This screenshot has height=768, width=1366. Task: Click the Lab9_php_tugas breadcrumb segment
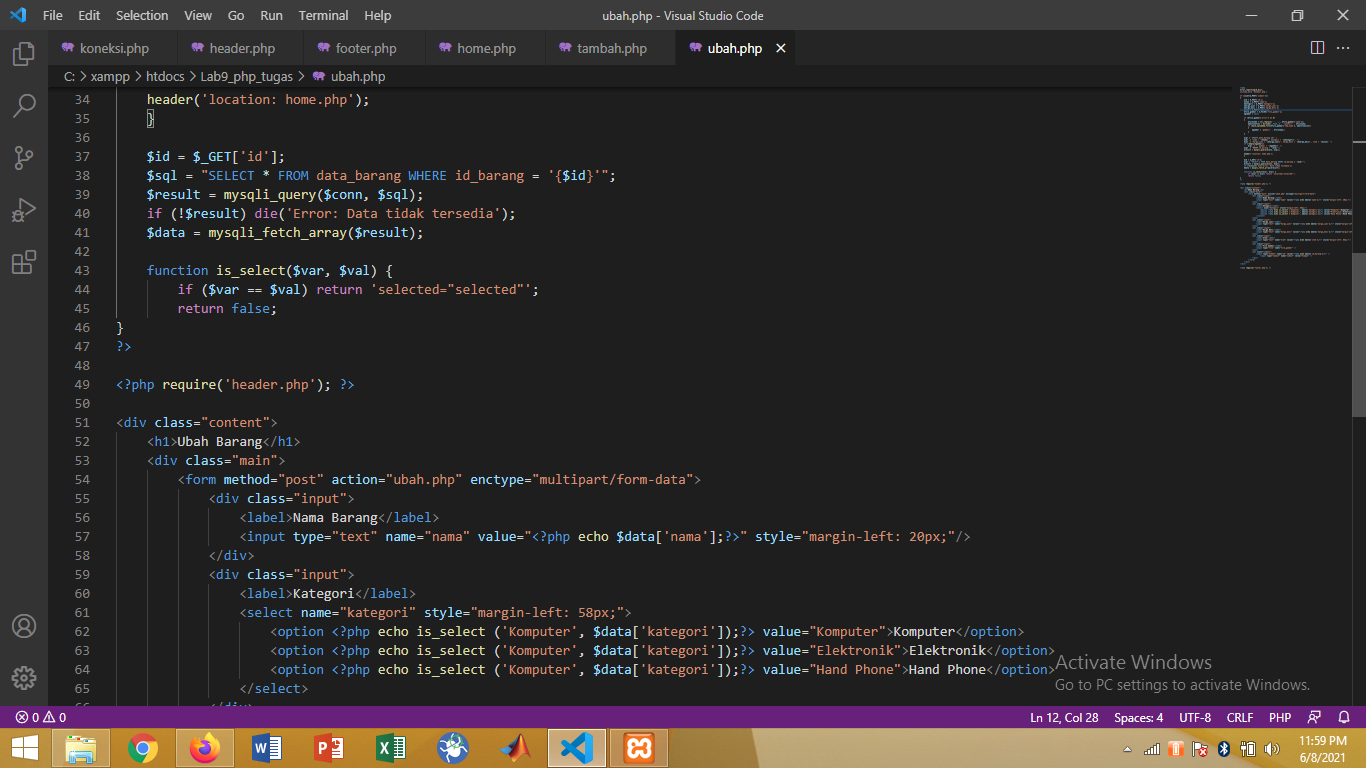[x=247, y=76]
